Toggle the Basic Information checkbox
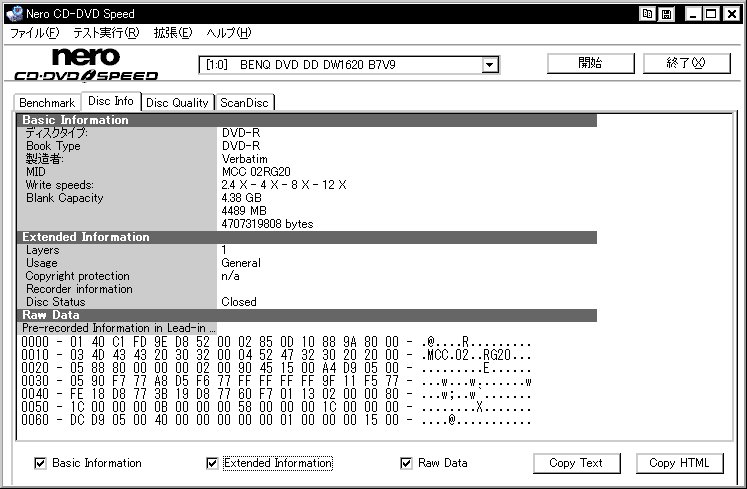The width and height of the screenshot is (747, 489). pos(40,463)
